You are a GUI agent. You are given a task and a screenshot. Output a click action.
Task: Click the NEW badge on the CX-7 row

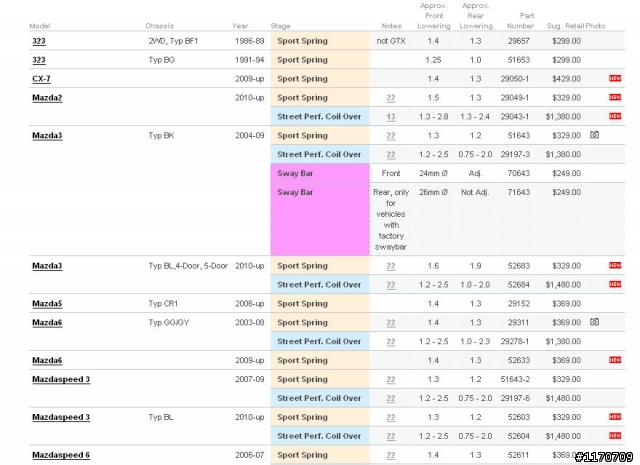pyautogui.click(x=615, y=78)
